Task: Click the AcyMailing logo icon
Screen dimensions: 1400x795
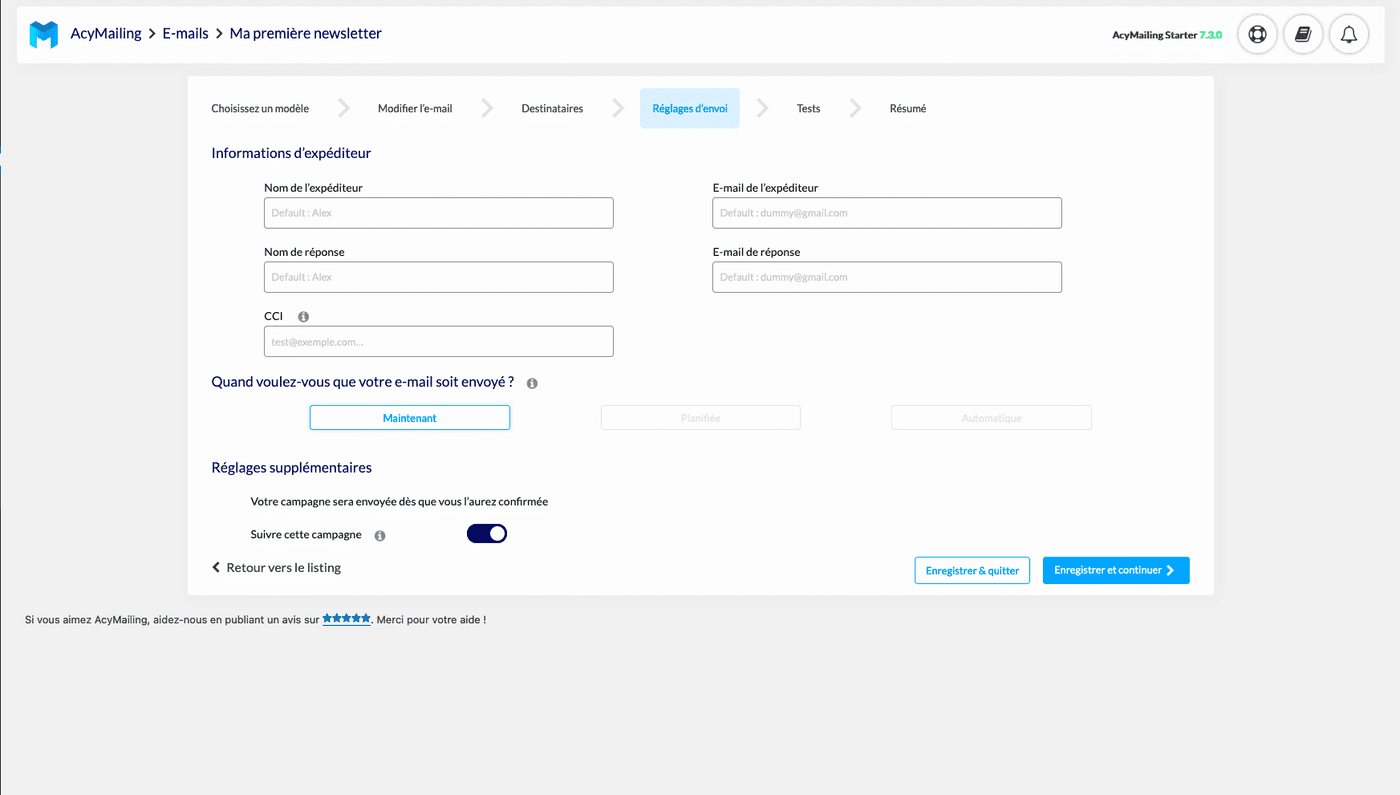Action: point(42,32)
